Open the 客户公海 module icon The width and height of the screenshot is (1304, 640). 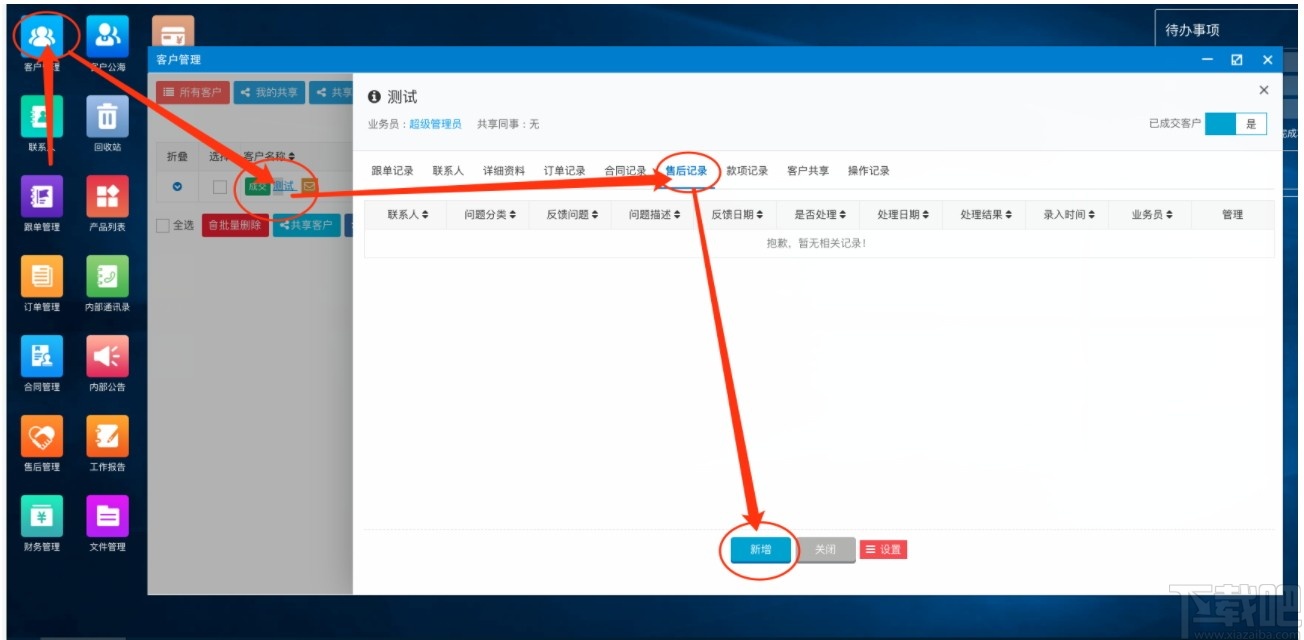[109, 36]
